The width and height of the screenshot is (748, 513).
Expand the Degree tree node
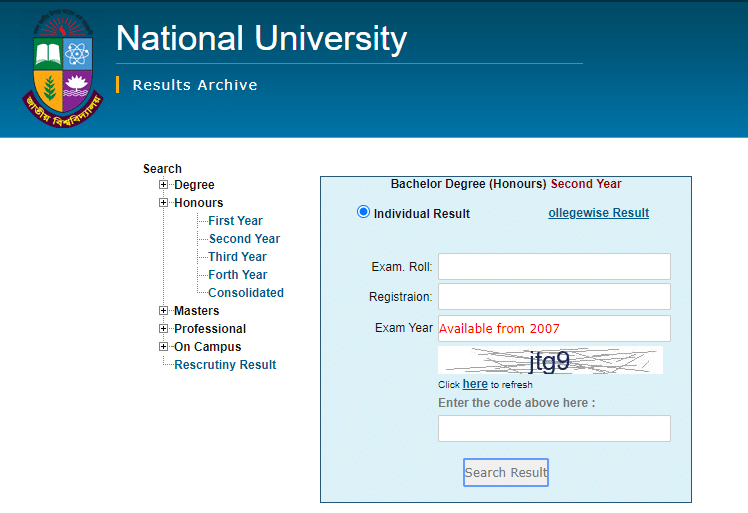164,185
